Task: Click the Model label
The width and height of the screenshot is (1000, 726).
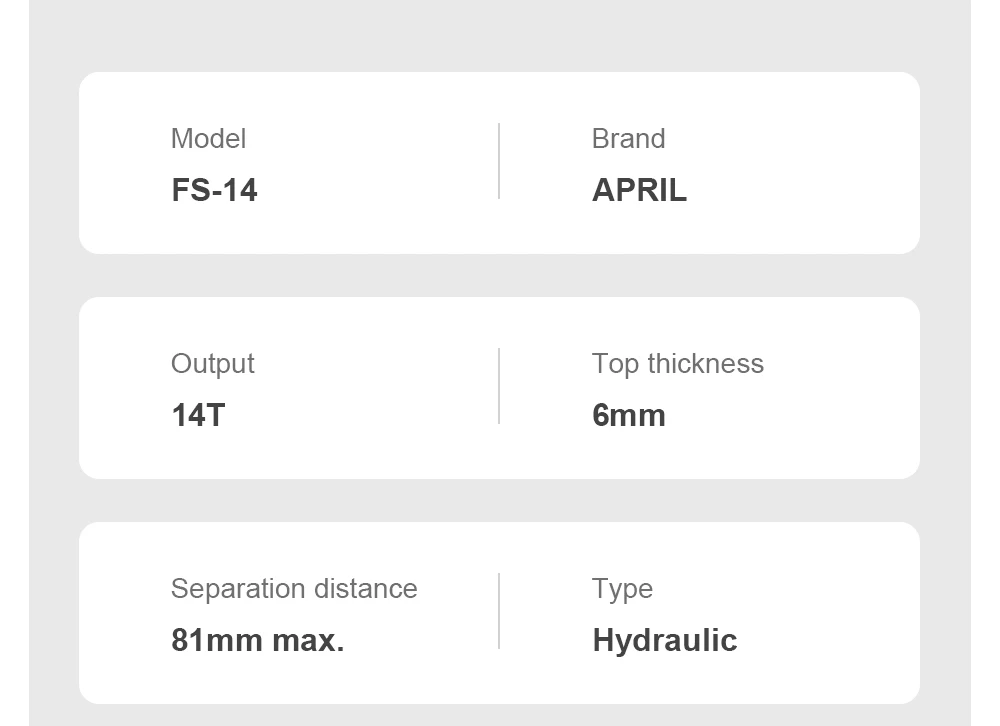Action: 208,138
